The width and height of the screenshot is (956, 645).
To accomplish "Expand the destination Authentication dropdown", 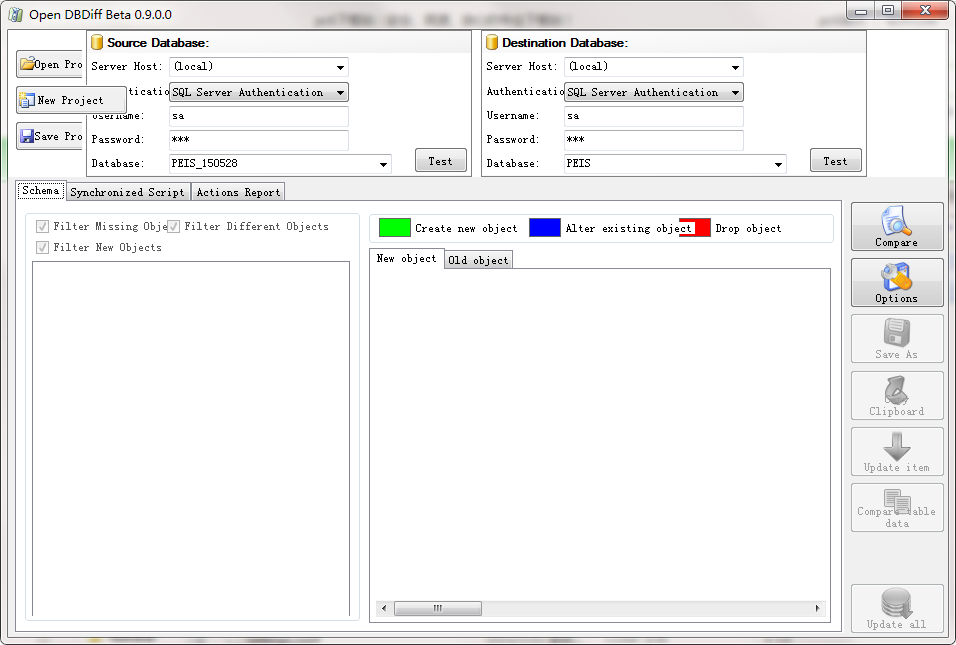I will pyautogui.click(x=735, y=93).
